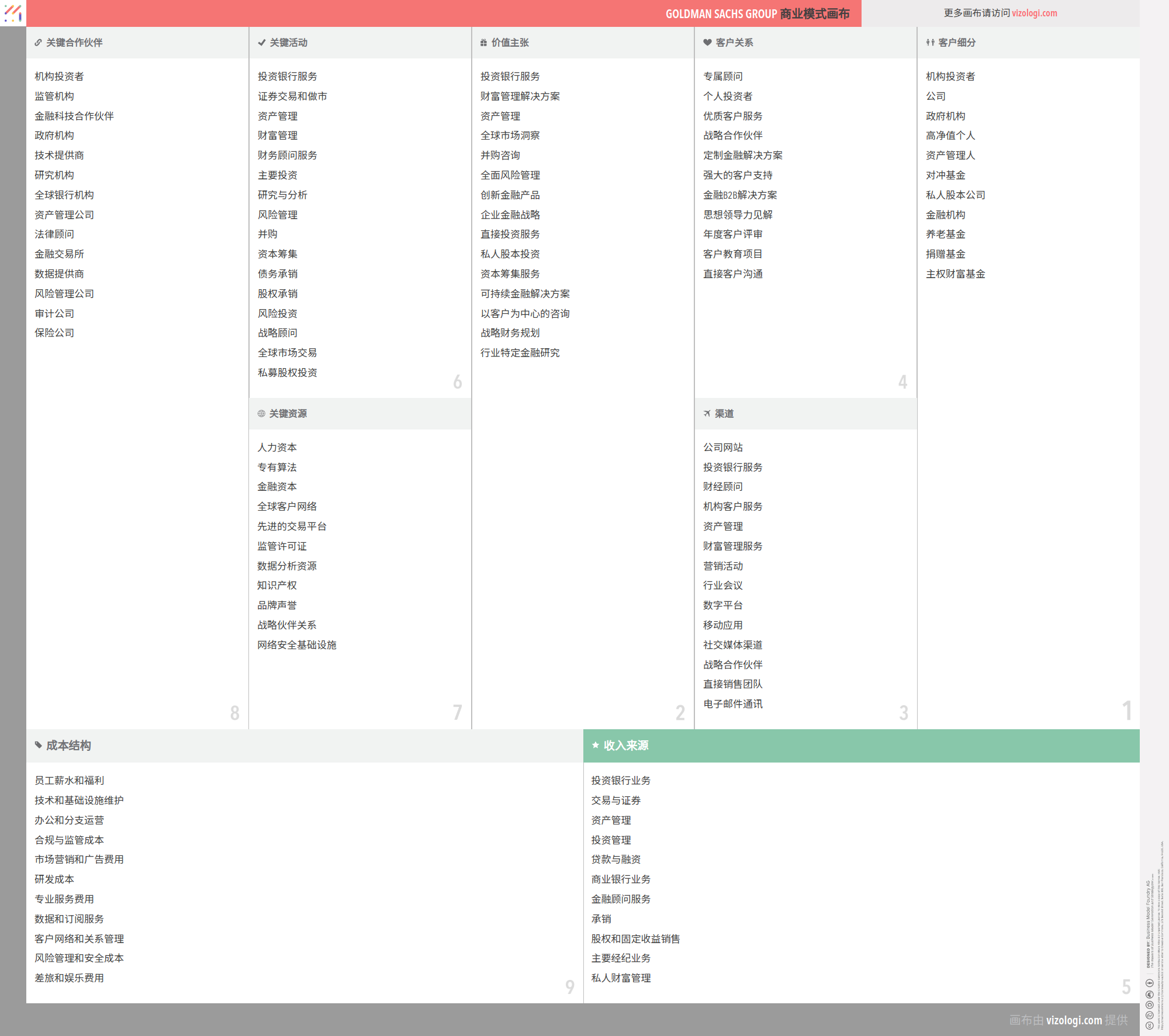The width and height of the screenshot is (1169, 1036).
Task: Click 员工薪水和福利 in cost structure
Action: (69, 781)
